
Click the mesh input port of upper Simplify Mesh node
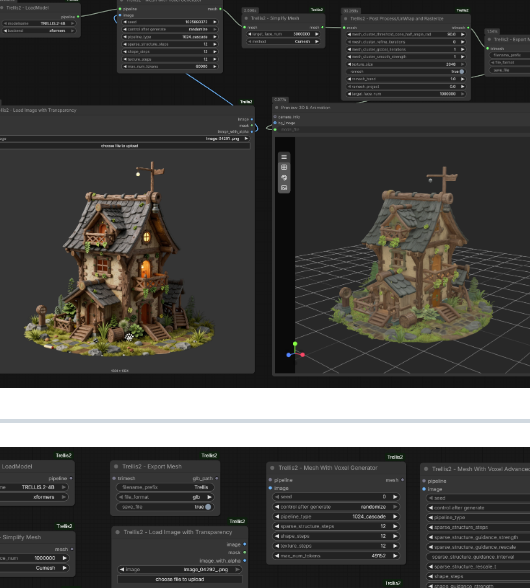tap(245, 27)
